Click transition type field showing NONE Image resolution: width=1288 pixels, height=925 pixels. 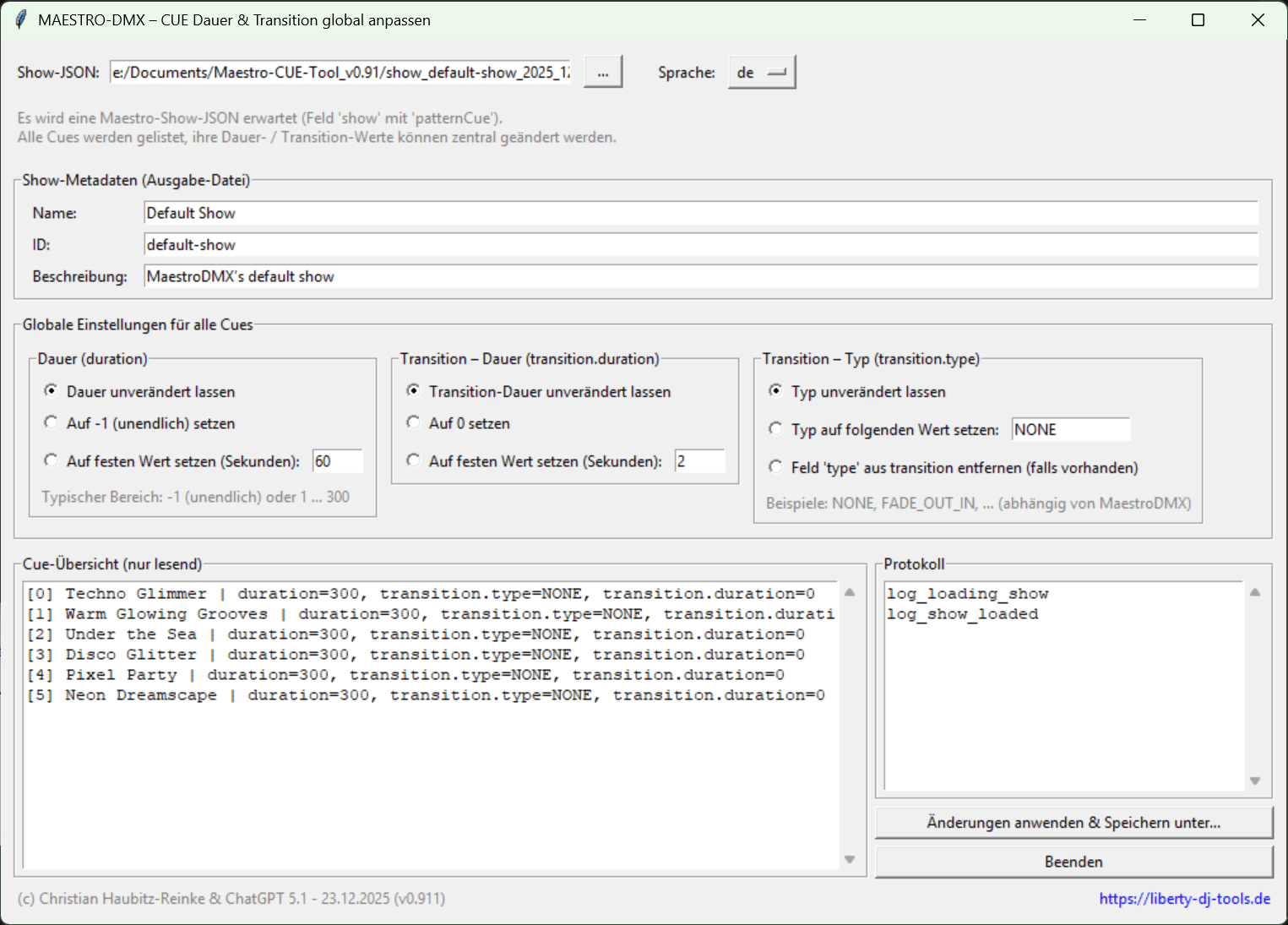click(1069, 429)
